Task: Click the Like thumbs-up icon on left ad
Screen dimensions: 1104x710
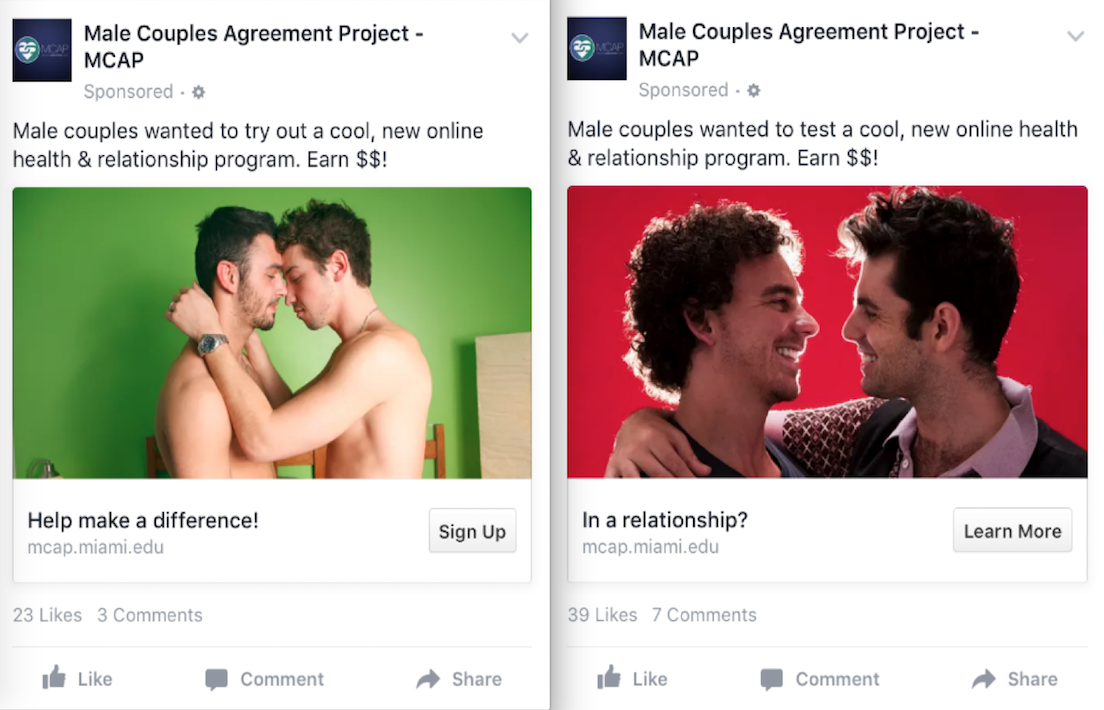Action: click(x=54, y=678)
